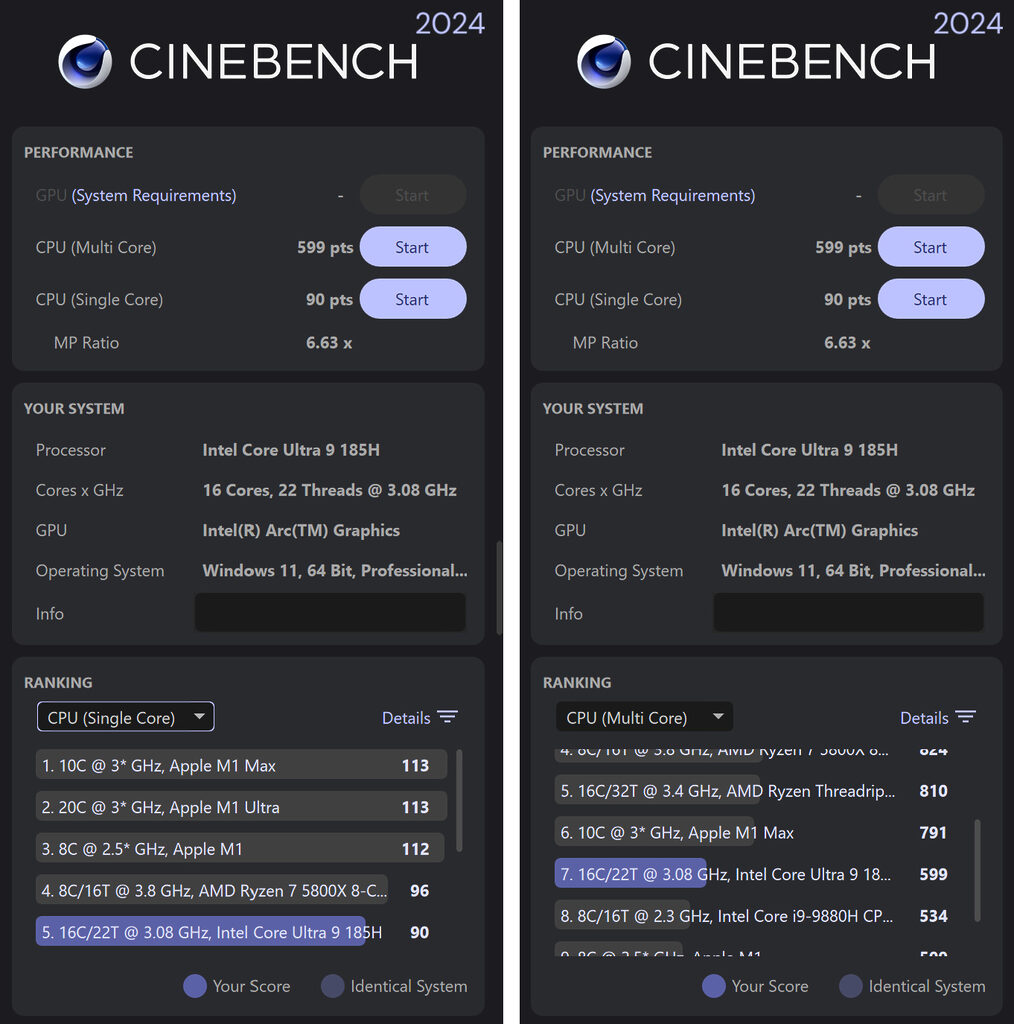Image resolution: width=1014 pixels, height=1024 pixels.
Task: Click the Cinebench logo in the right window
Action: coord(604,62)
